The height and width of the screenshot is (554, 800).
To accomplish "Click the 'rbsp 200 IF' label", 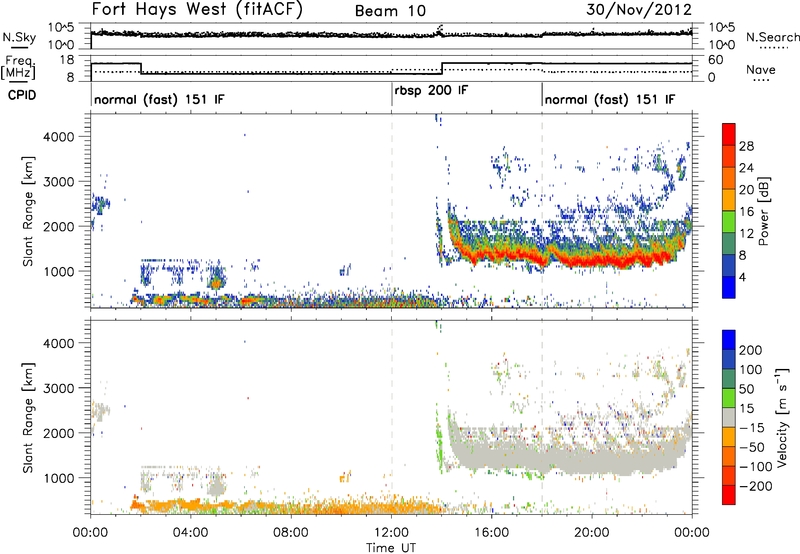I will (431, 91).
